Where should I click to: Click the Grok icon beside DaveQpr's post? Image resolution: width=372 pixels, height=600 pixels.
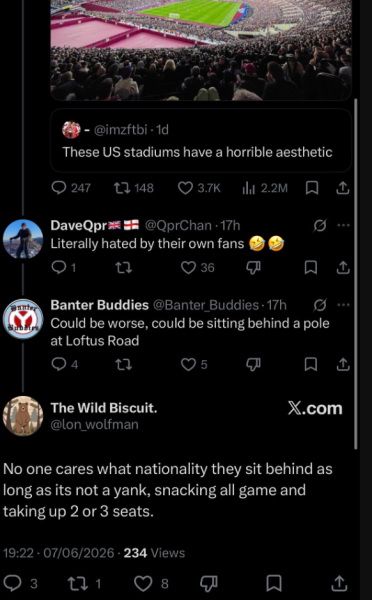[320, 226]
